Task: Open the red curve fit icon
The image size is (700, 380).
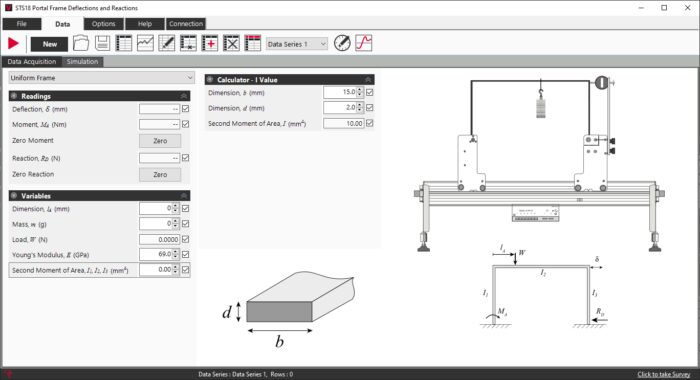Action: (x=364, y=43)
